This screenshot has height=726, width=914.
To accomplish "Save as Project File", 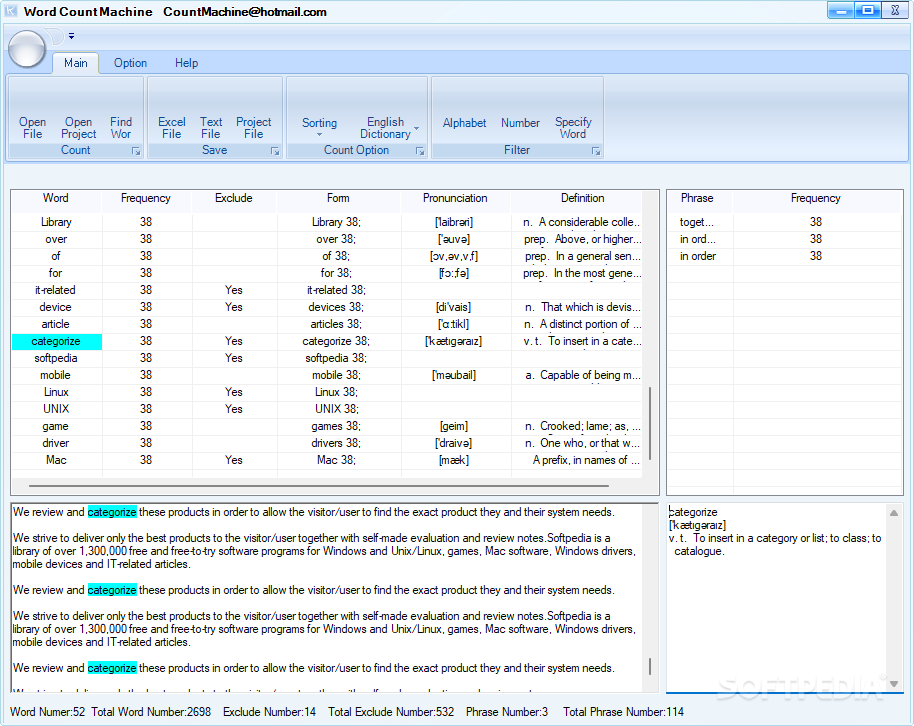I will 254,128.
